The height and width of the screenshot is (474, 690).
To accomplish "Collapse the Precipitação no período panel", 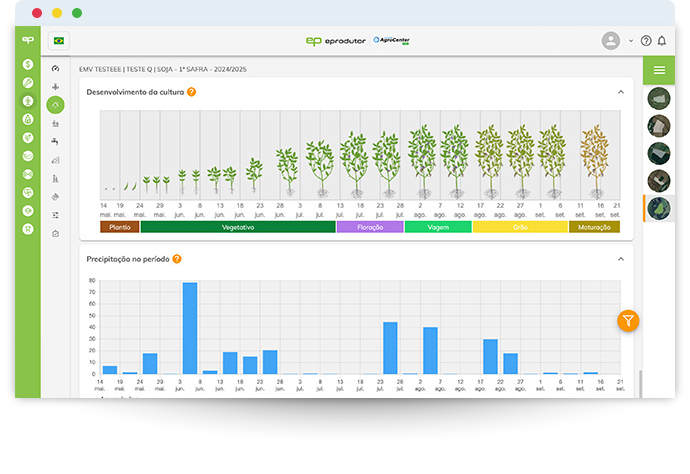I will coord(620,258).
